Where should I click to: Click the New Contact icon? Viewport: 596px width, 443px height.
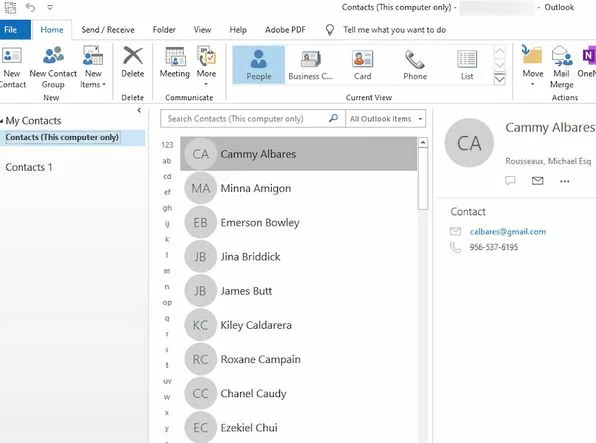click(12, 67)
